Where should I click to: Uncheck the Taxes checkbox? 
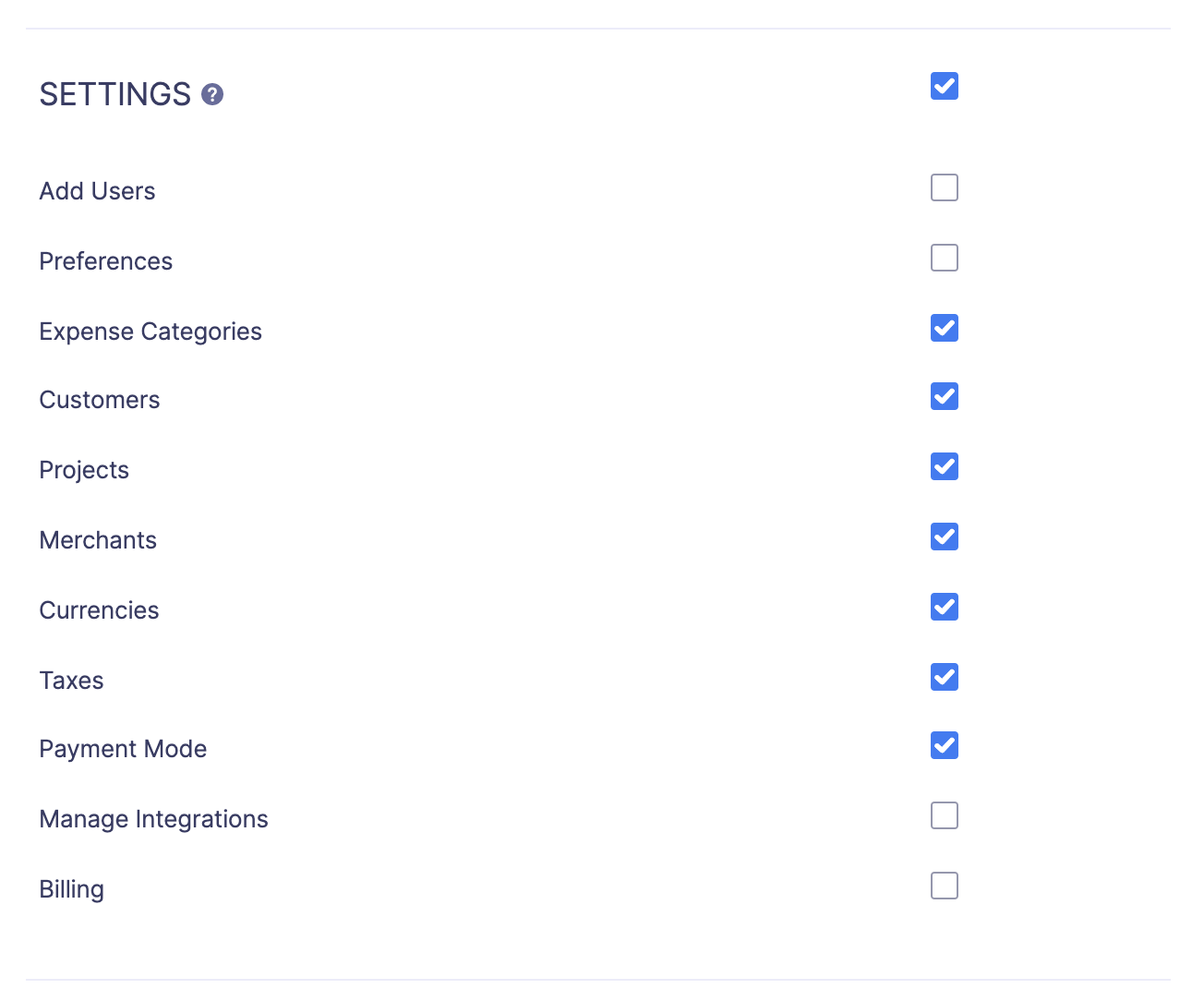coord(944,677)
